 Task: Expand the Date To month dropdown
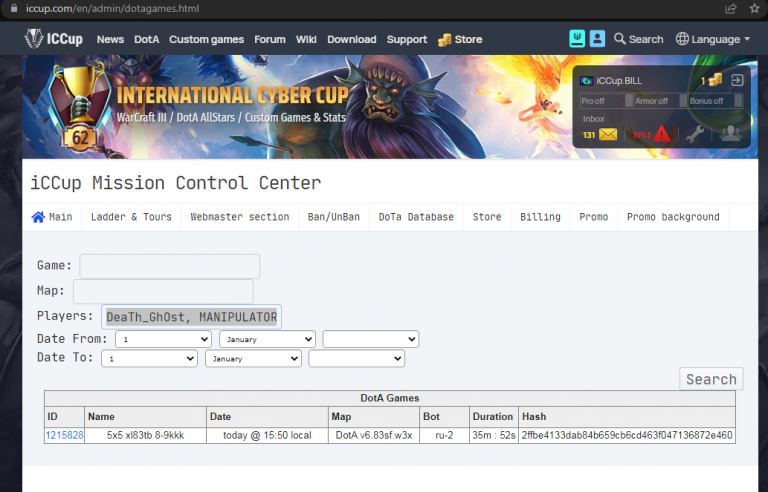253,358
